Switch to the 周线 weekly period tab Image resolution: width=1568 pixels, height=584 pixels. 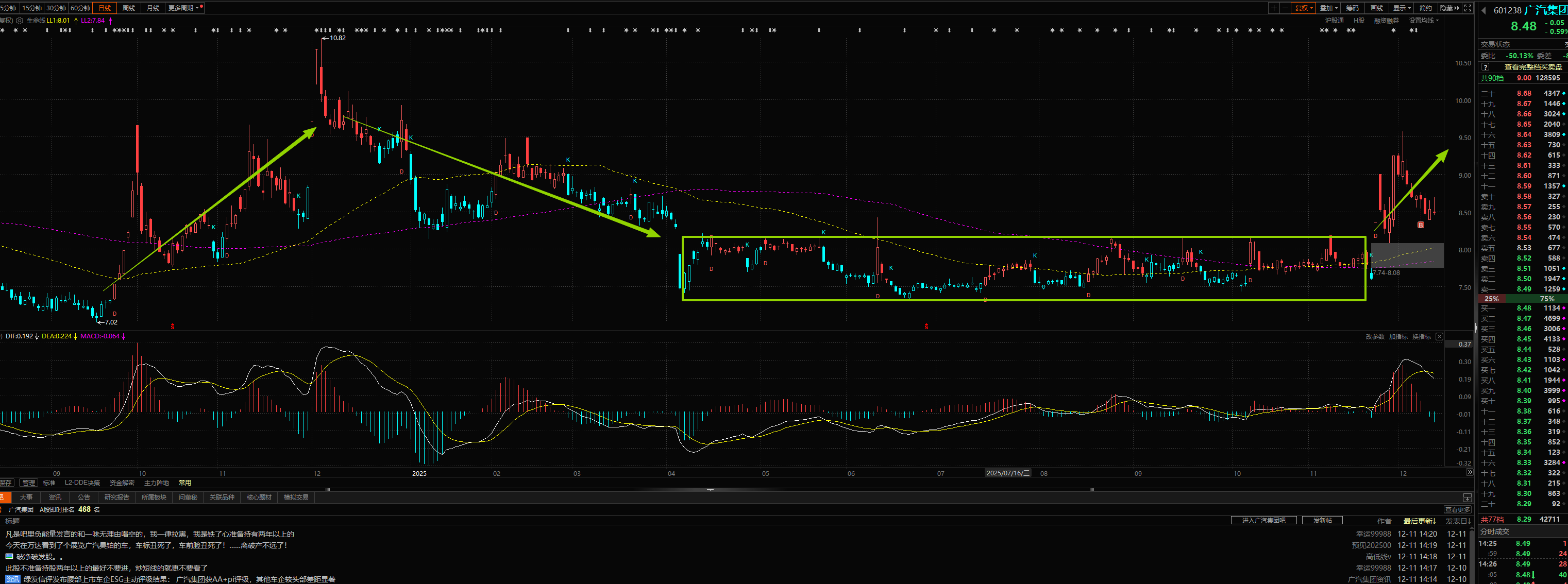[x=128, y=8]
